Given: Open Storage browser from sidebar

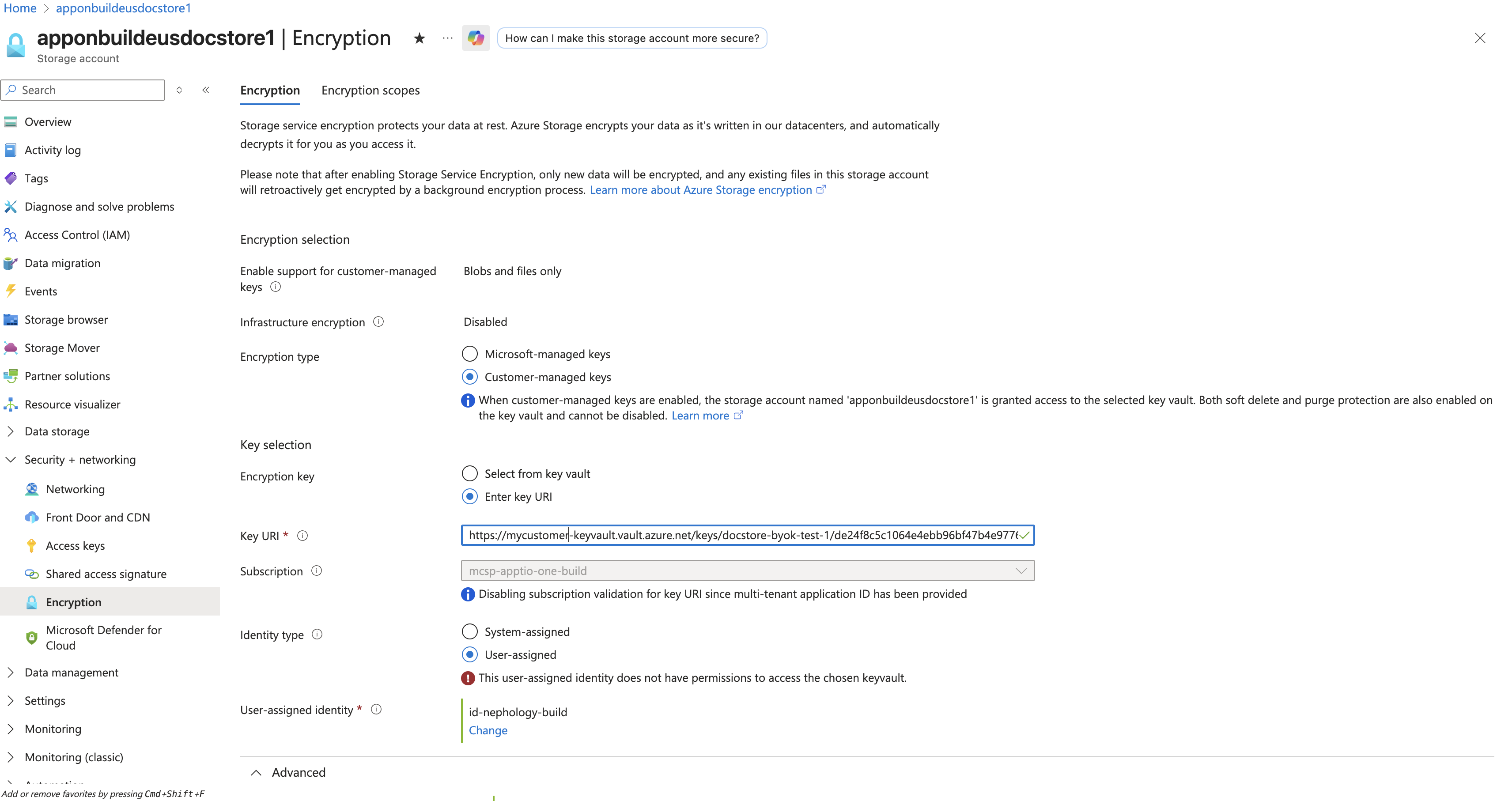Looking at the screenshot, I should pos(66,320).
